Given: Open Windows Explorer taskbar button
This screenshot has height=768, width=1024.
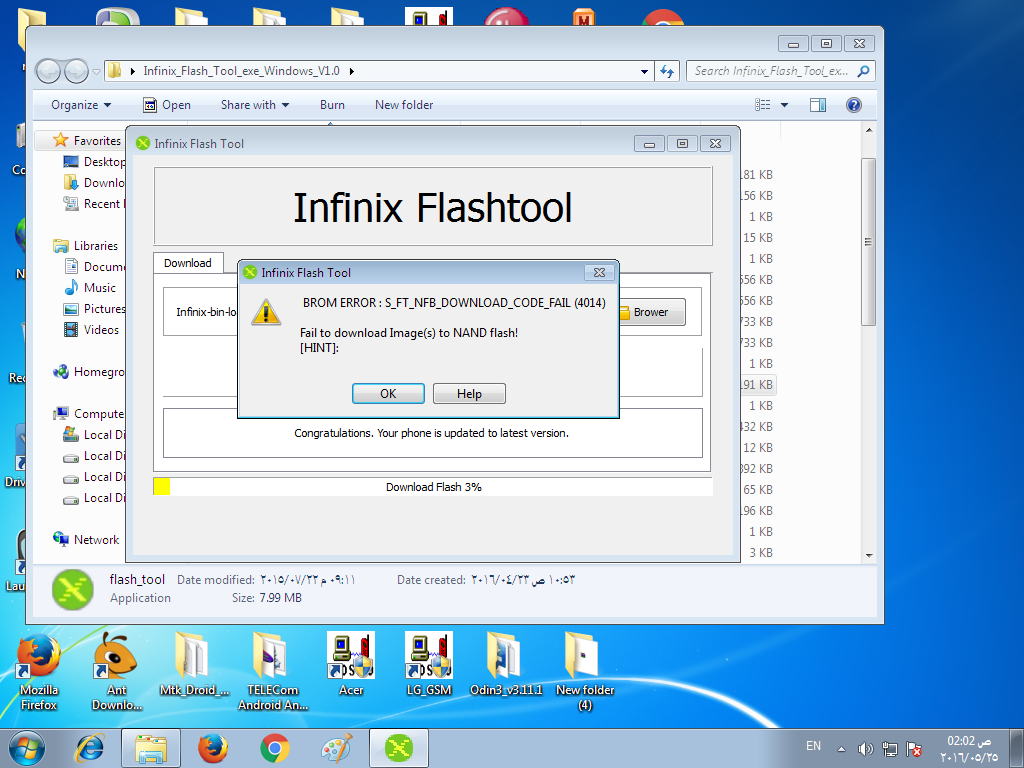Looking at the screenshot, I should click(150, 748).
